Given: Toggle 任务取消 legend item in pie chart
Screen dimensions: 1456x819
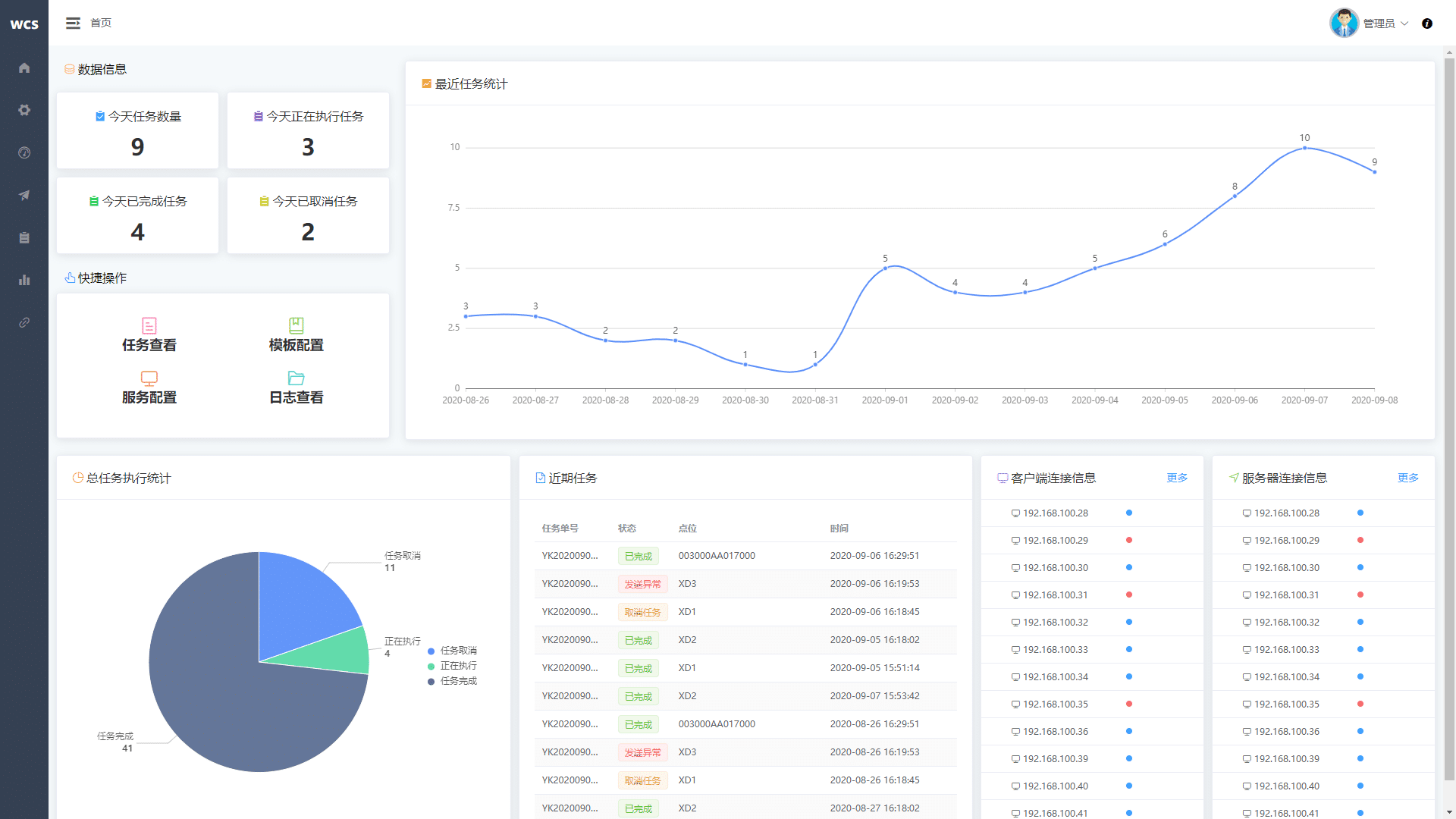Looking at the screenshot, I should (x=453, y=651).
